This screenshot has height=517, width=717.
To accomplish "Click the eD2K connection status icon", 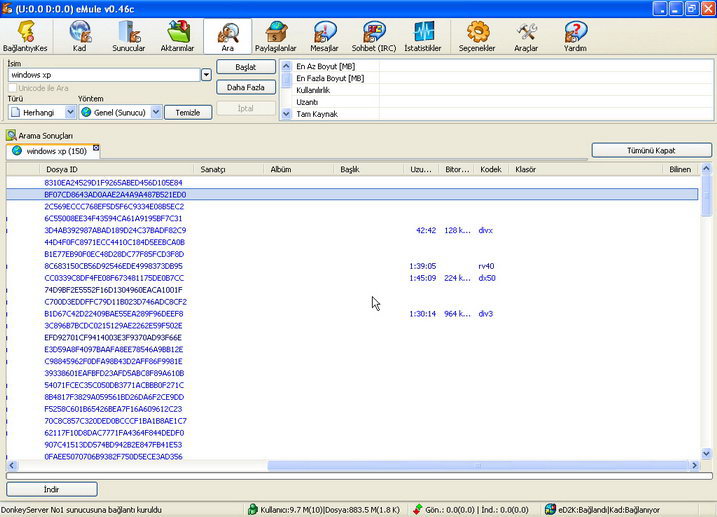I will coord(550,509).
